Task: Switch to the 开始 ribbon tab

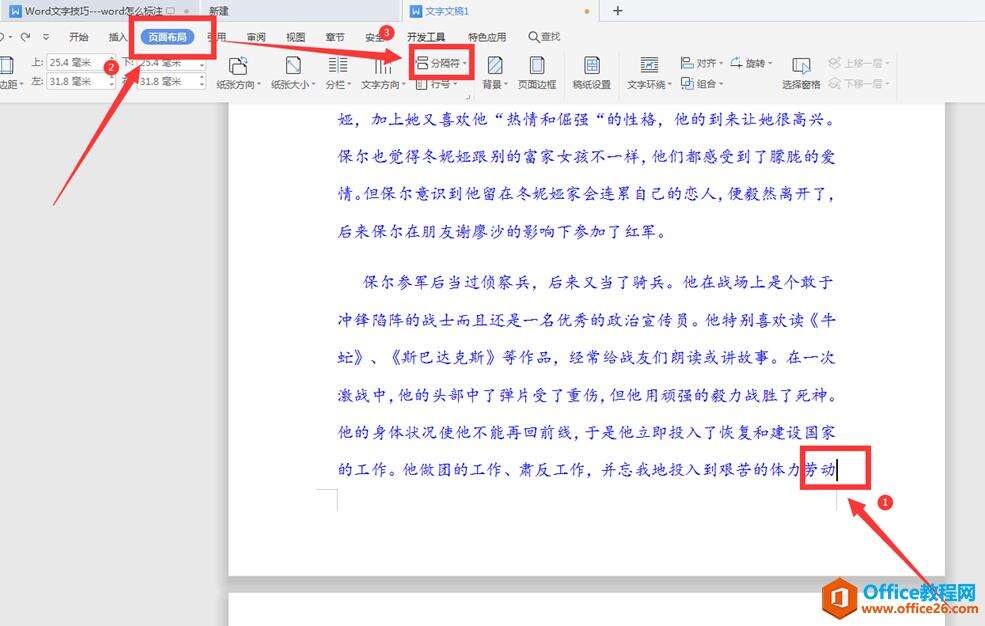Action: click(79, 35)
